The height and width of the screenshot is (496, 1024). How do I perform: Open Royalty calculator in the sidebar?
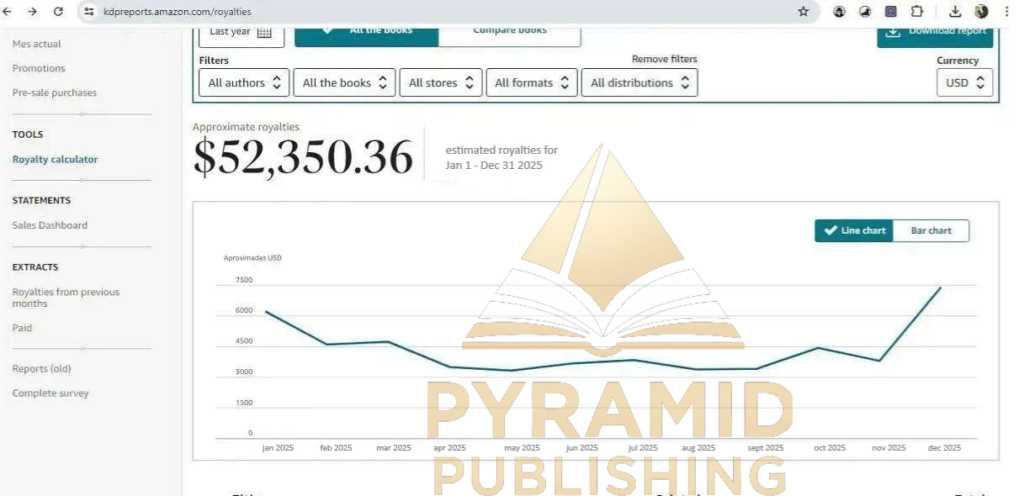pyautogui.click(x=55, y=159)
